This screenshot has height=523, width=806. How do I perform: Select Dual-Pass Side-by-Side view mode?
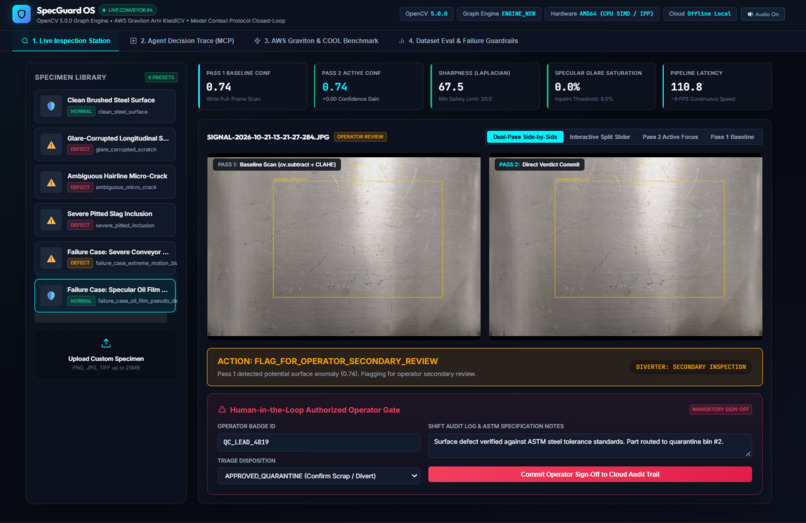[525, 137]
